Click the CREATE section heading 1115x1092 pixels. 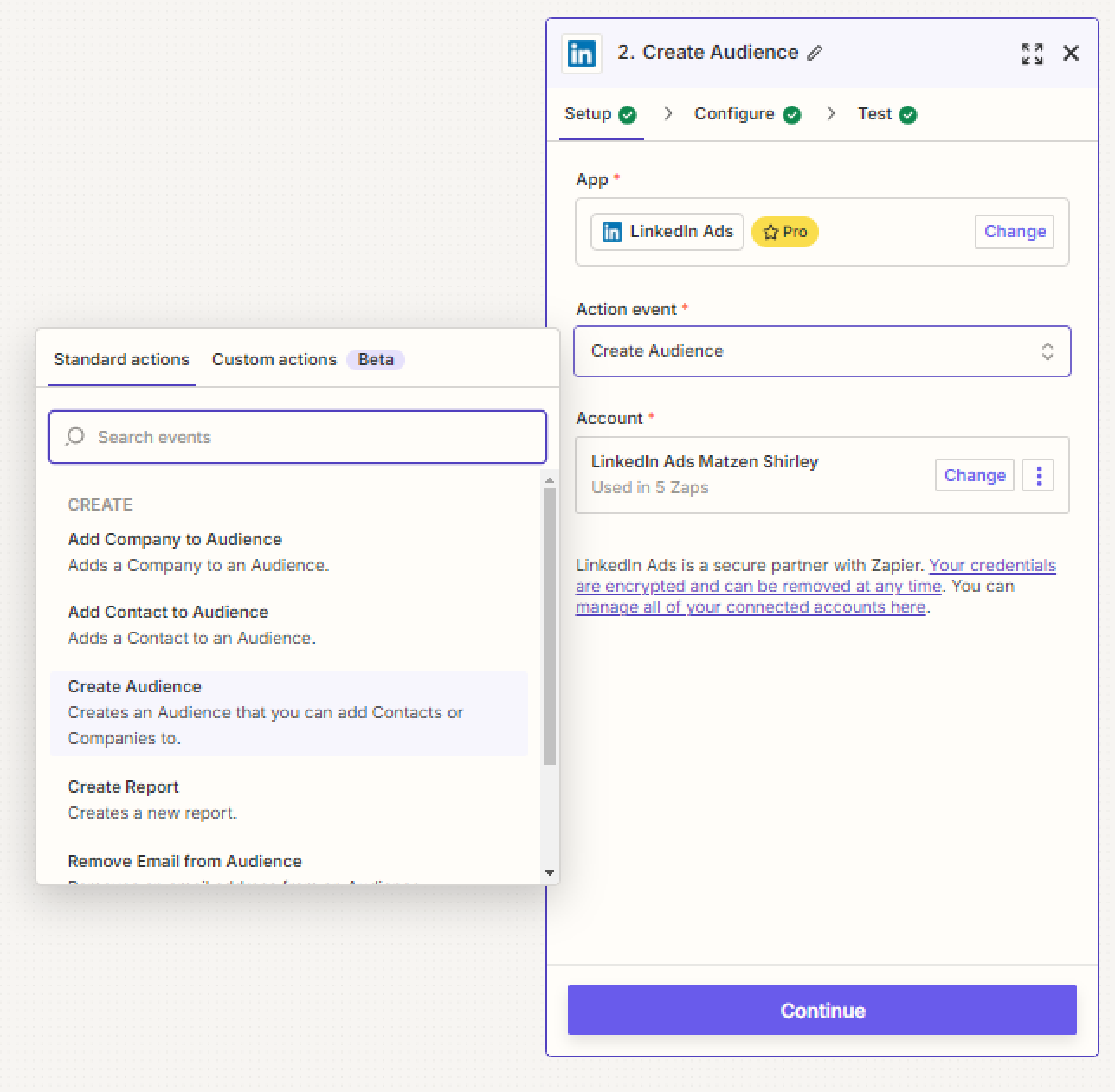(x=100, y=504)
